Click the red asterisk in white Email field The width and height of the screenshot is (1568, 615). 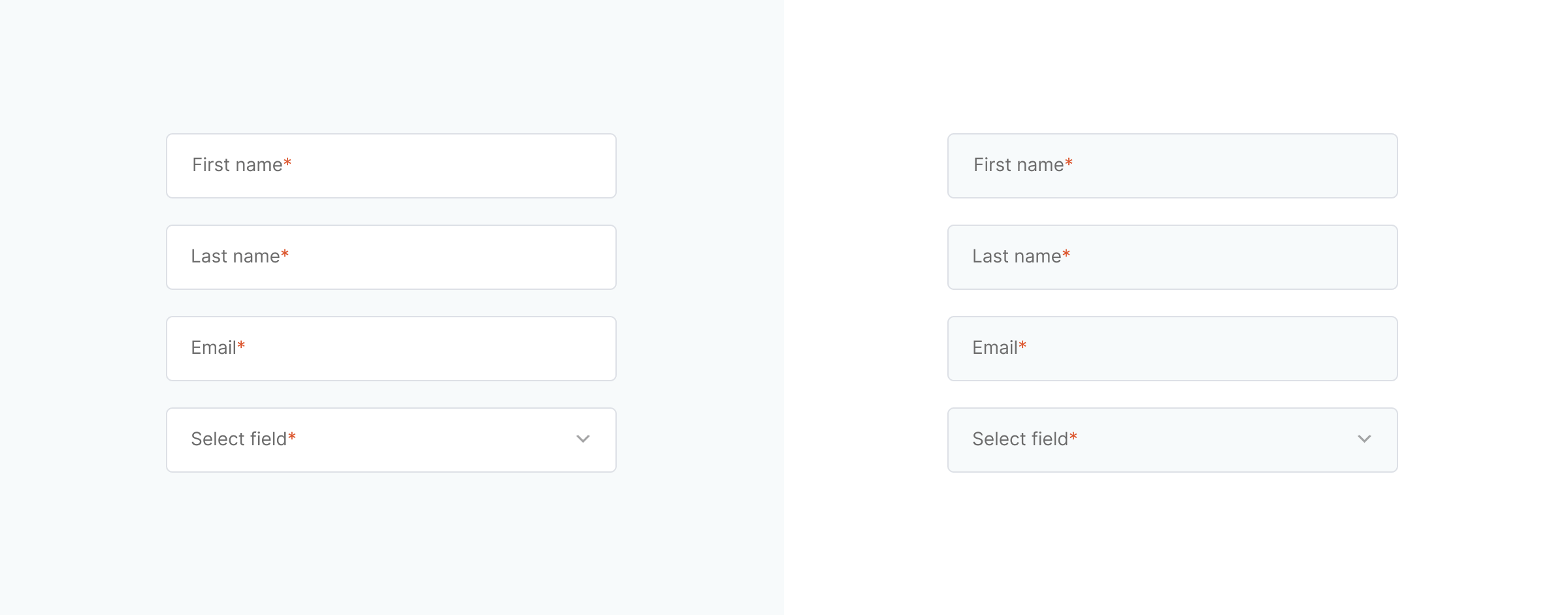click(x=241, y=345)
